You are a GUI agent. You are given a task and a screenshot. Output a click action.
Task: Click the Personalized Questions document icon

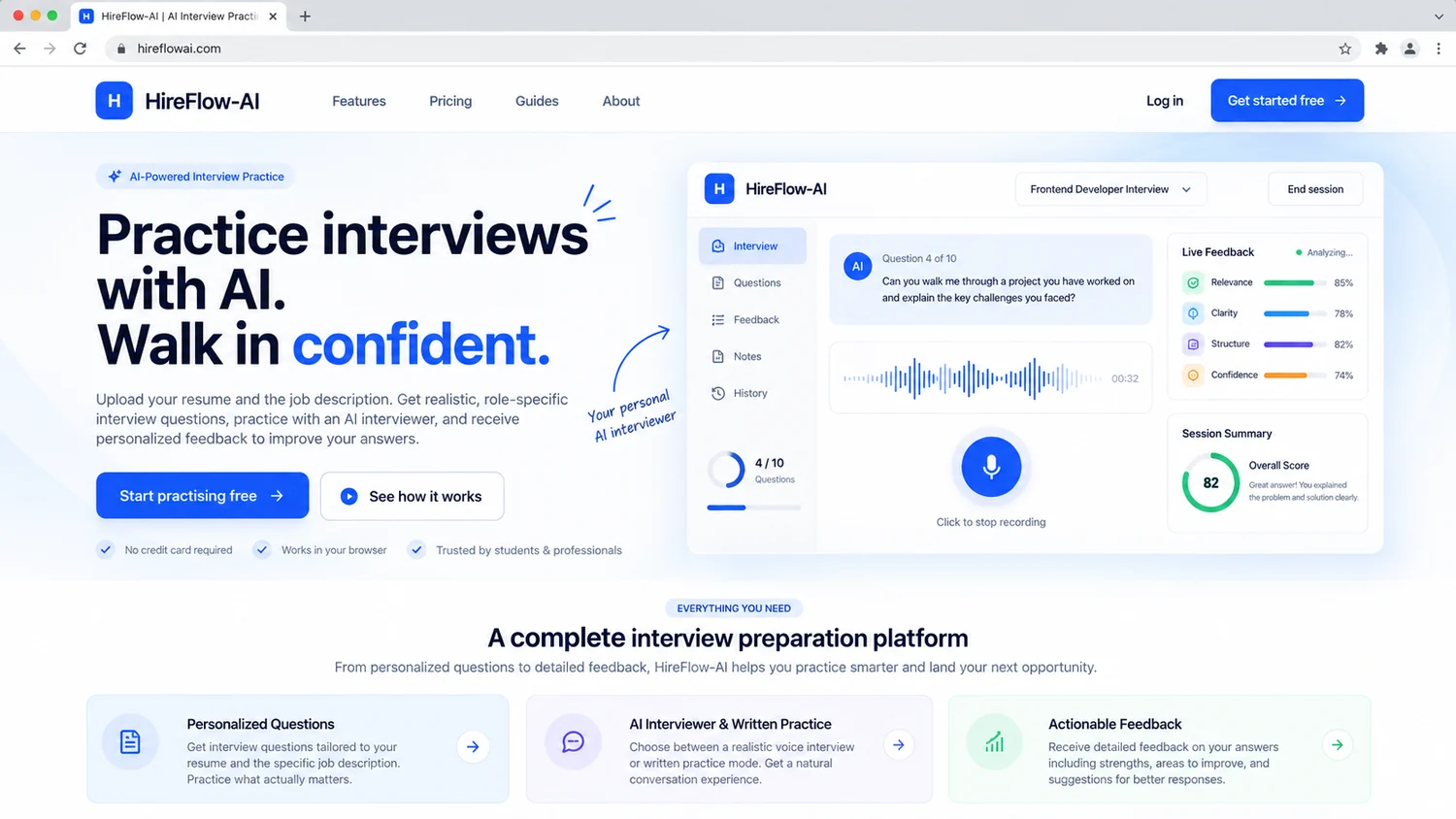coord(130,742)
